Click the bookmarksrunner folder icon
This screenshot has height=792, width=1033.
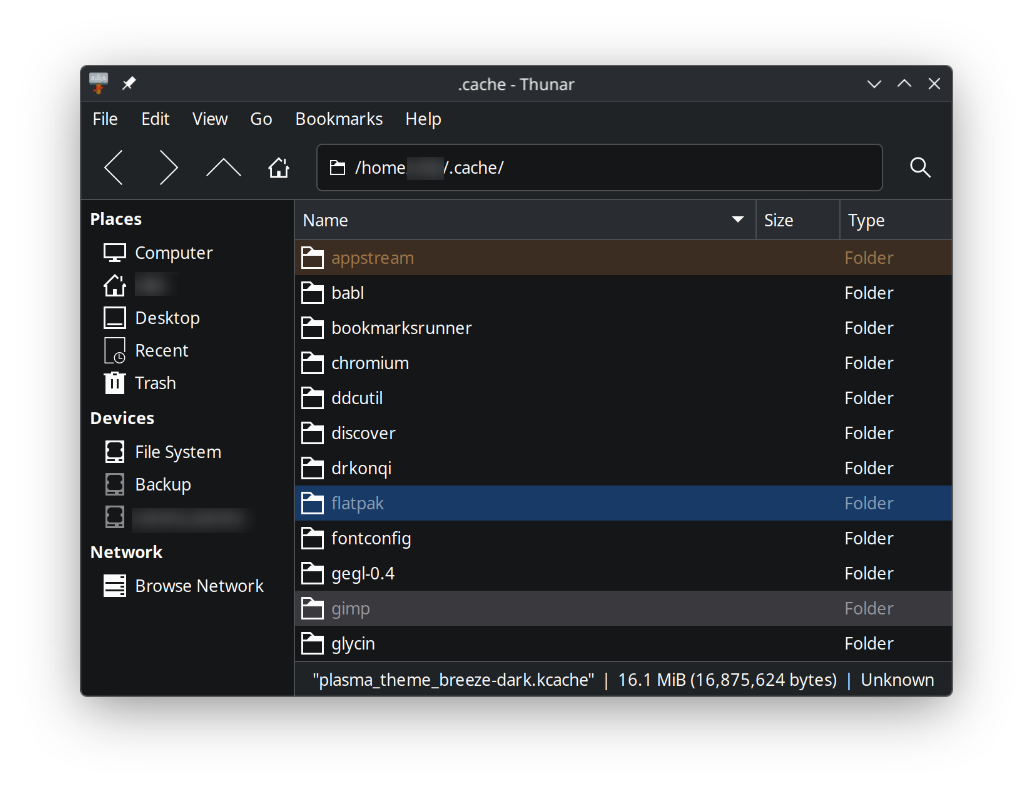(x=312, y=327)
